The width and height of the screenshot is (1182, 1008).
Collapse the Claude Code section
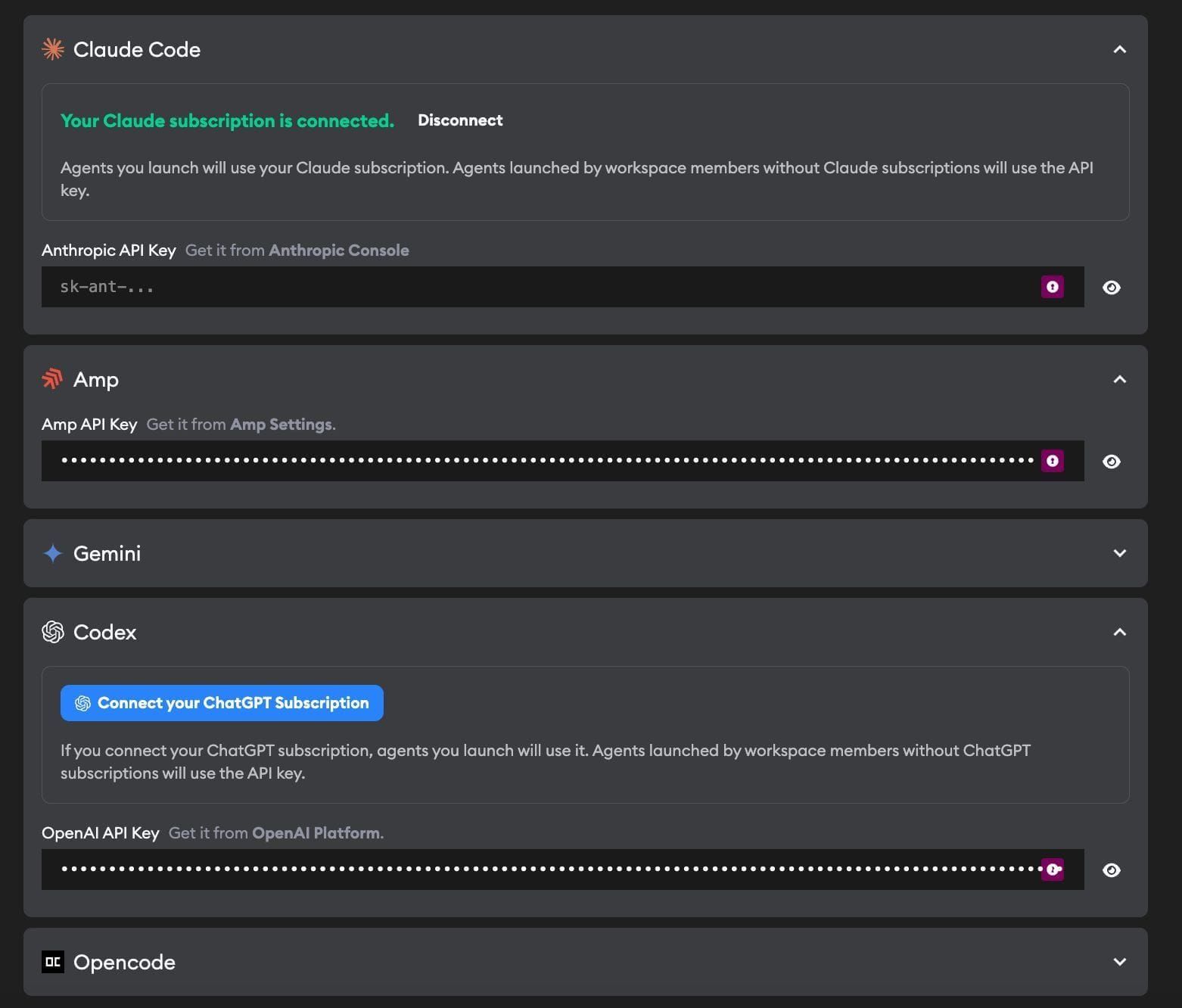tap(1120, 49)
